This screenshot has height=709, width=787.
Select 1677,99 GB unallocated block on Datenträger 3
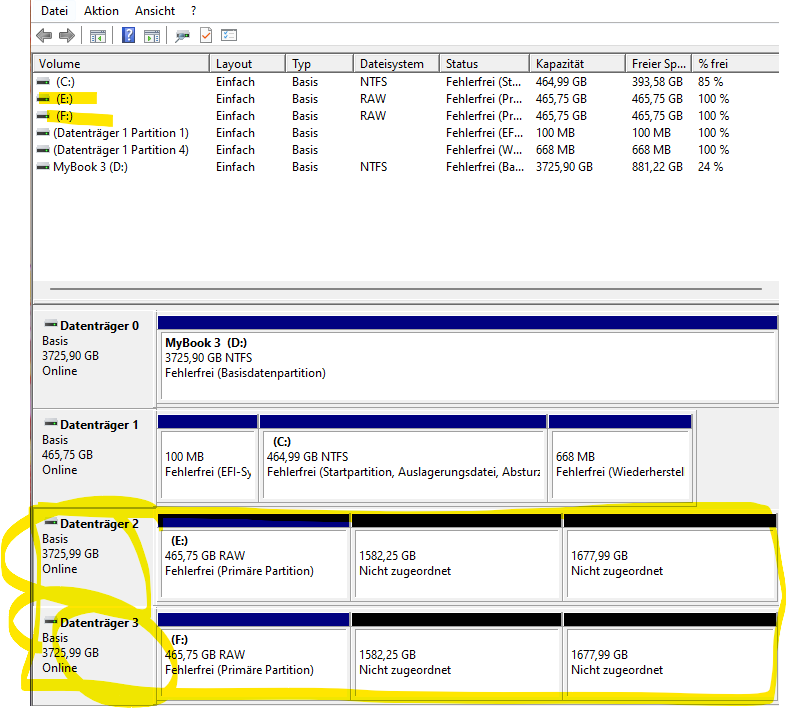671,656
